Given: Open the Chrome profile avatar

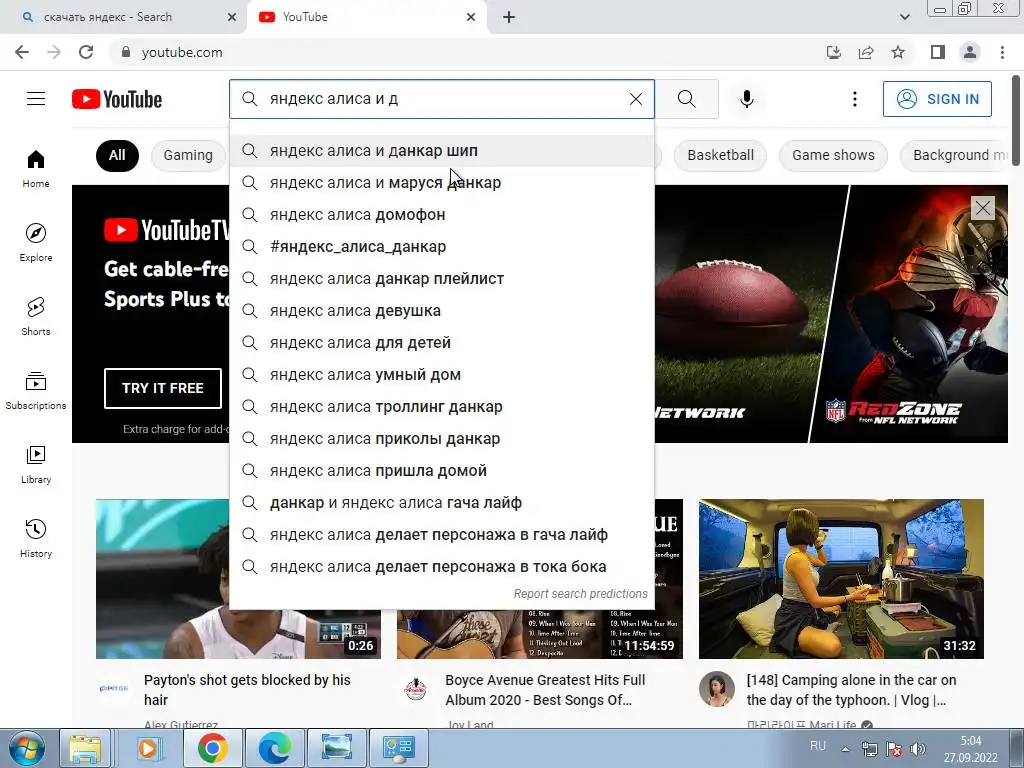Looking at the screenshot, I should [x=970, y=52].
